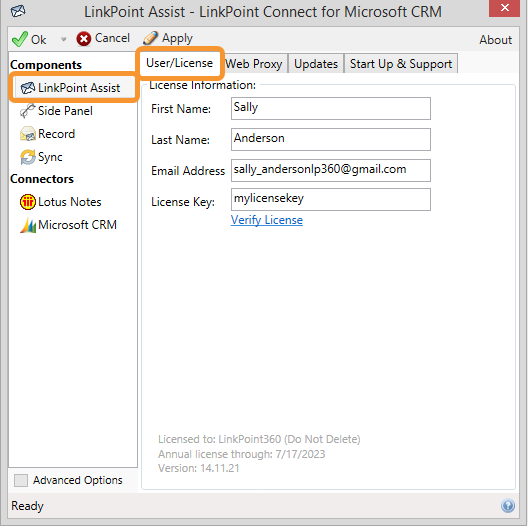This screenshot has width=528, height=528.
Task: Click the First Name field
Action: (331, 108)
